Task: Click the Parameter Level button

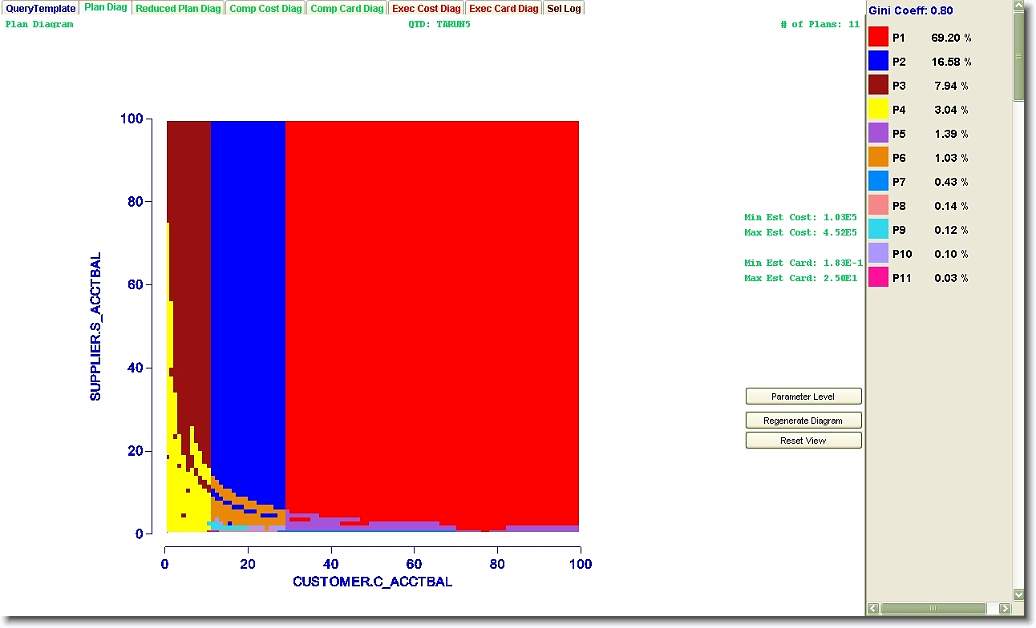Action: point(803,397)
